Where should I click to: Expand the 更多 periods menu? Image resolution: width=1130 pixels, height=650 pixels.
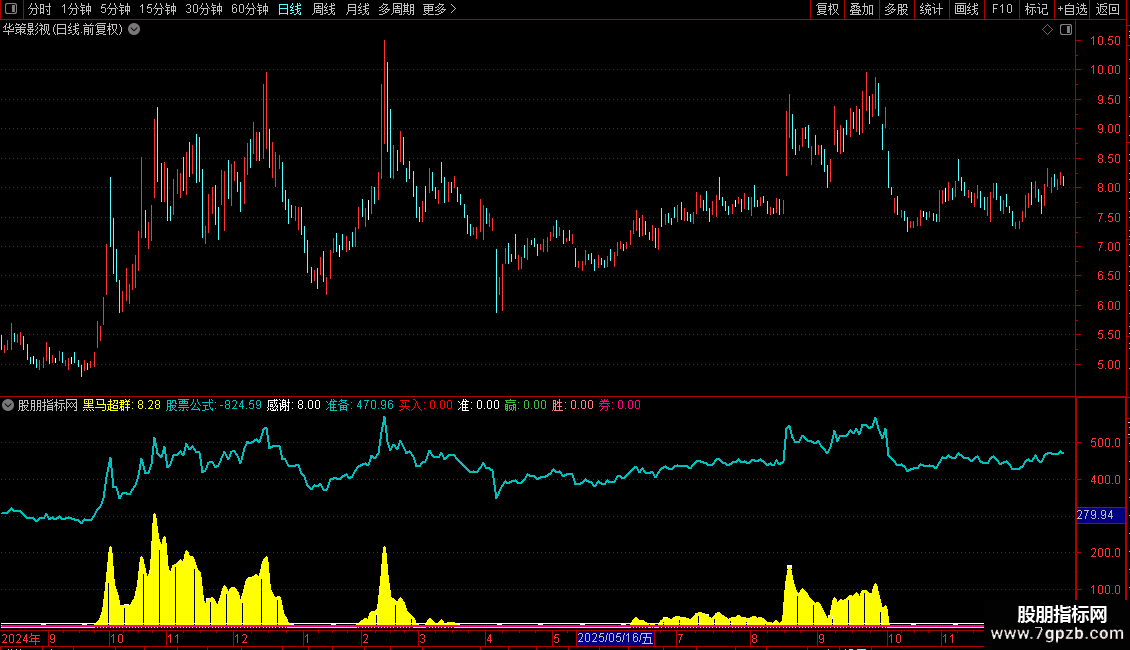tap(440, 9)
